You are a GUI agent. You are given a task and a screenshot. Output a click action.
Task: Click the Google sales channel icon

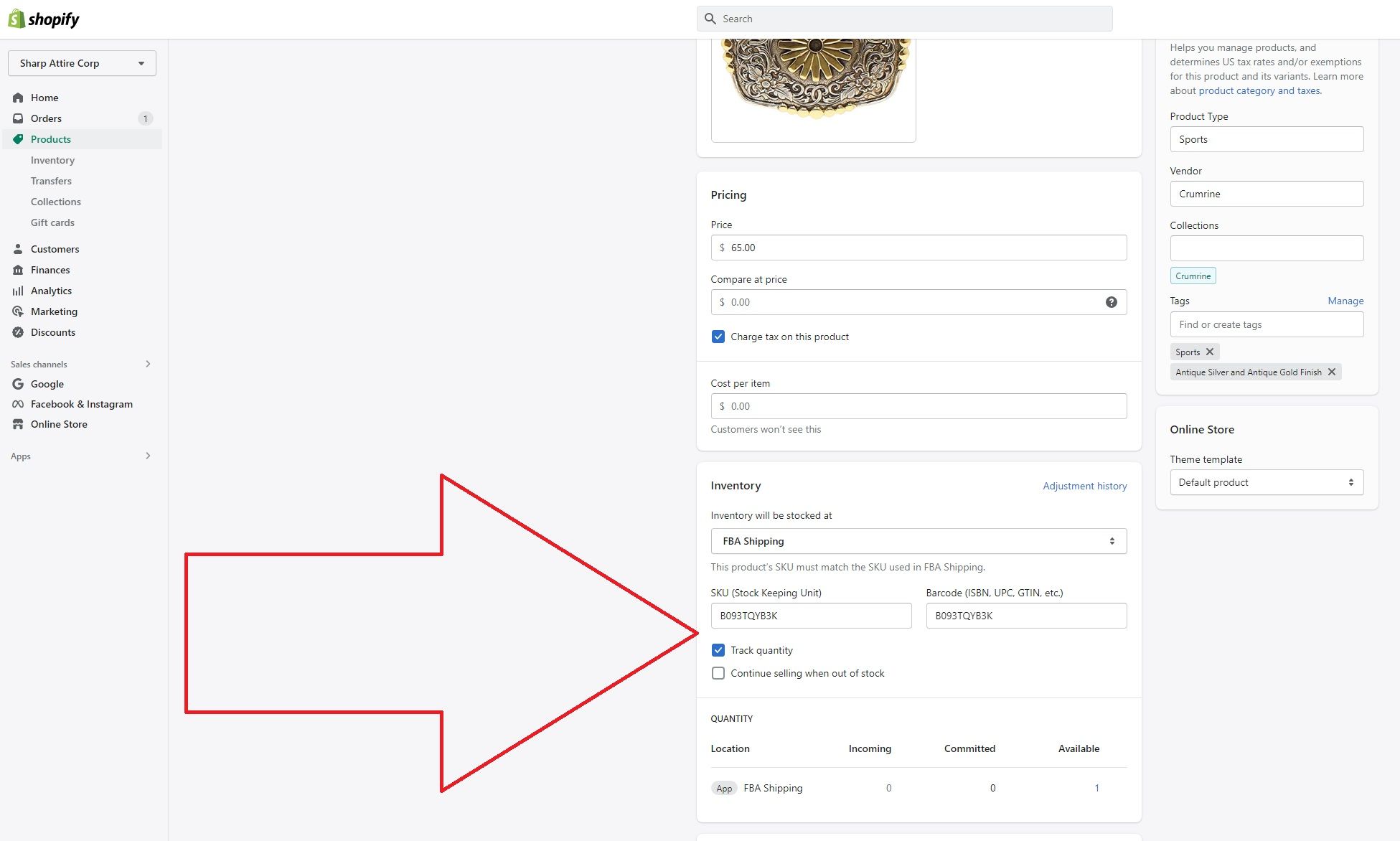pyautogui.click(x=18, y=384)
